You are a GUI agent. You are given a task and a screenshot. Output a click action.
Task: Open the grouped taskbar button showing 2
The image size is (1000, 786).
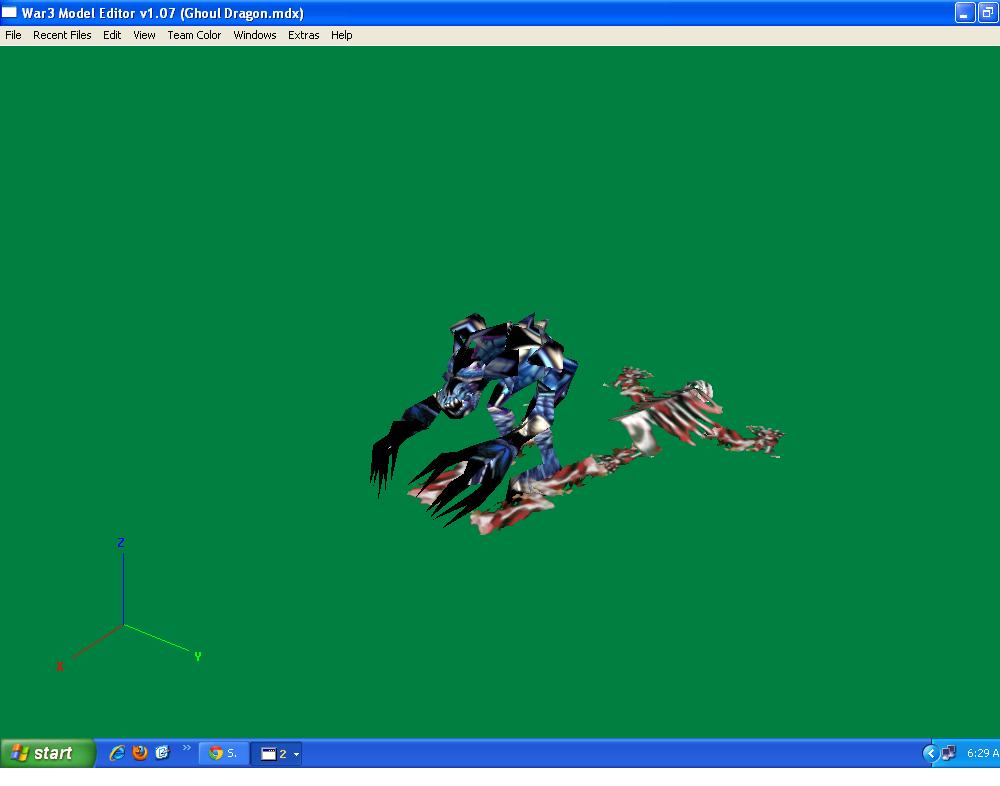tap(276, 753)
